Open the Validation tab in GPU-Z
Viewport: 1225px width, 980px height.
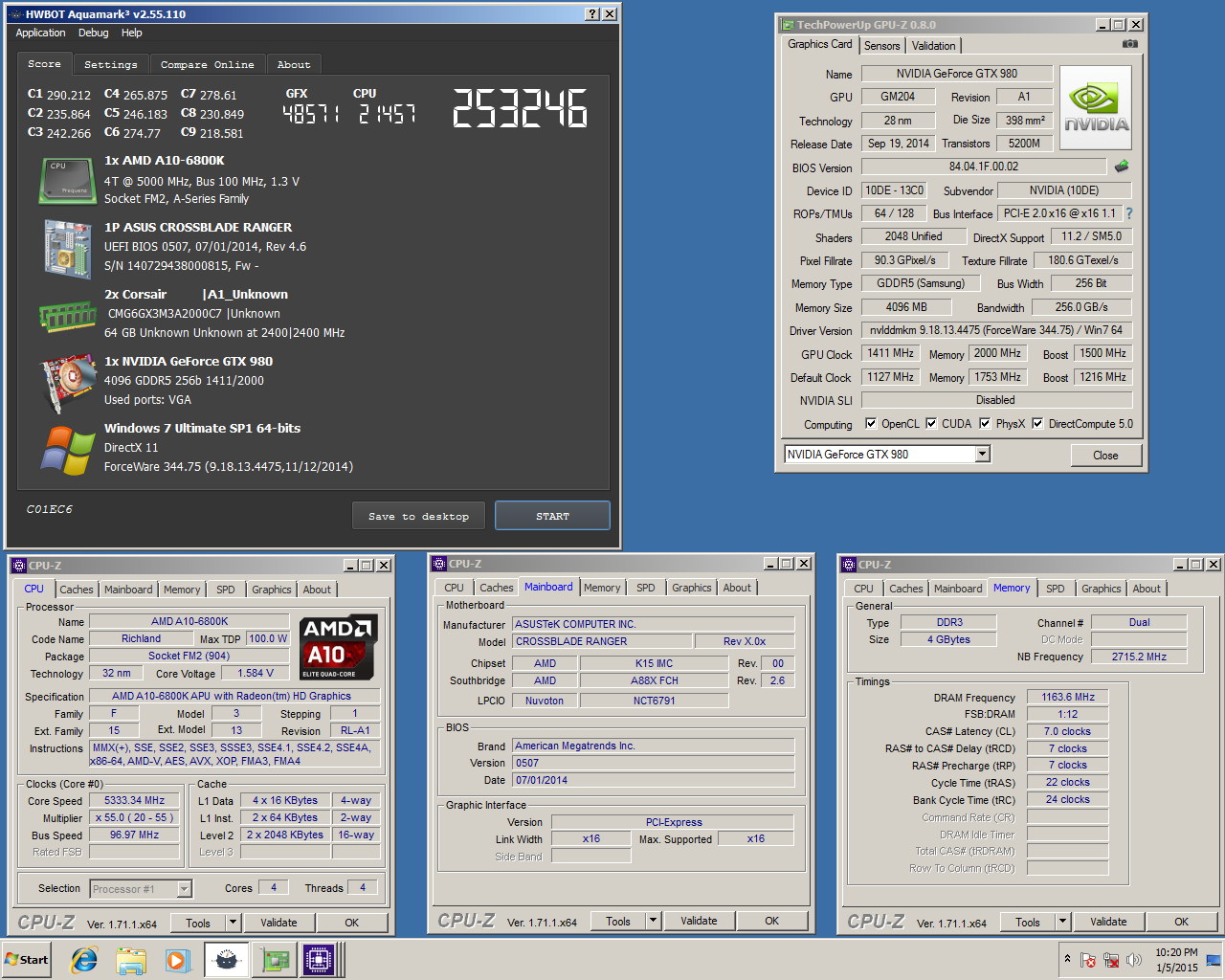click(933, 46)
